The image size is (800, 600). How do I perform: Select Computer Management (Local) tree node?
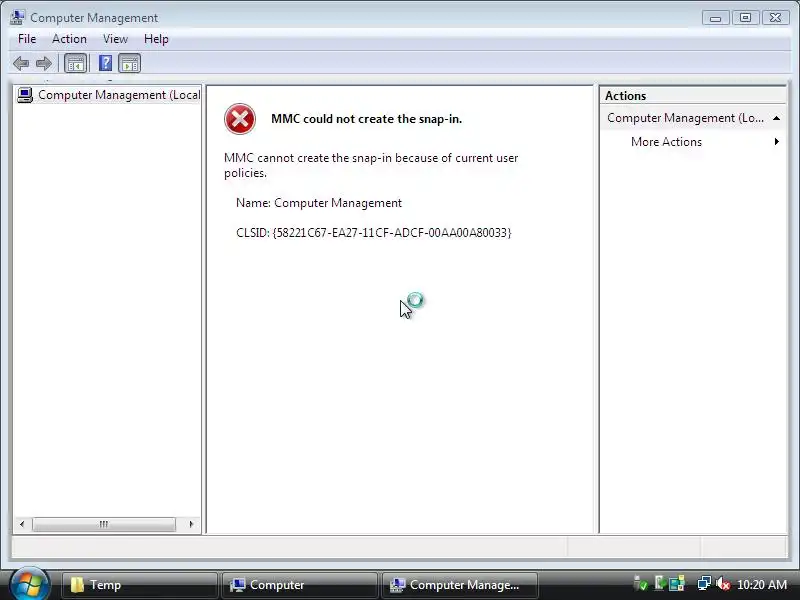click(x=108, y=95)
